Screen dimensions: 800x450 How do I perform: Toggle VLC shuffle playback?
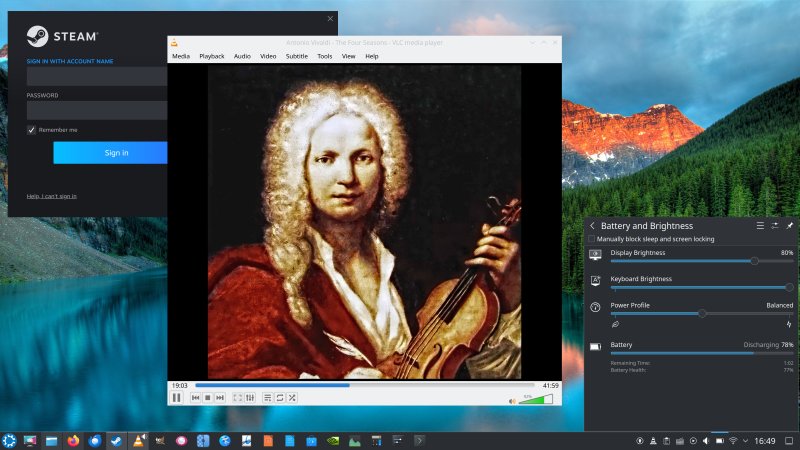(292, 398)
